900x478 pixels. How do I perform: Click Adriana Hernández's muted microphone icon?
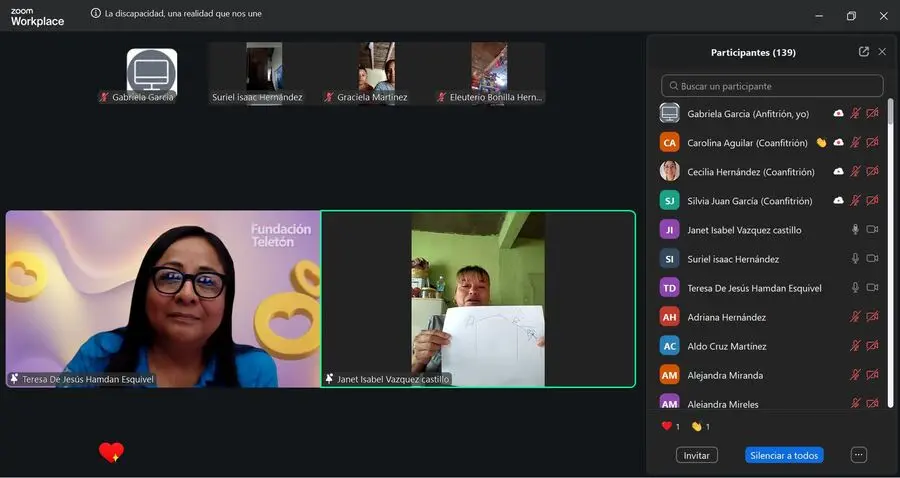(x=855, y=317)
